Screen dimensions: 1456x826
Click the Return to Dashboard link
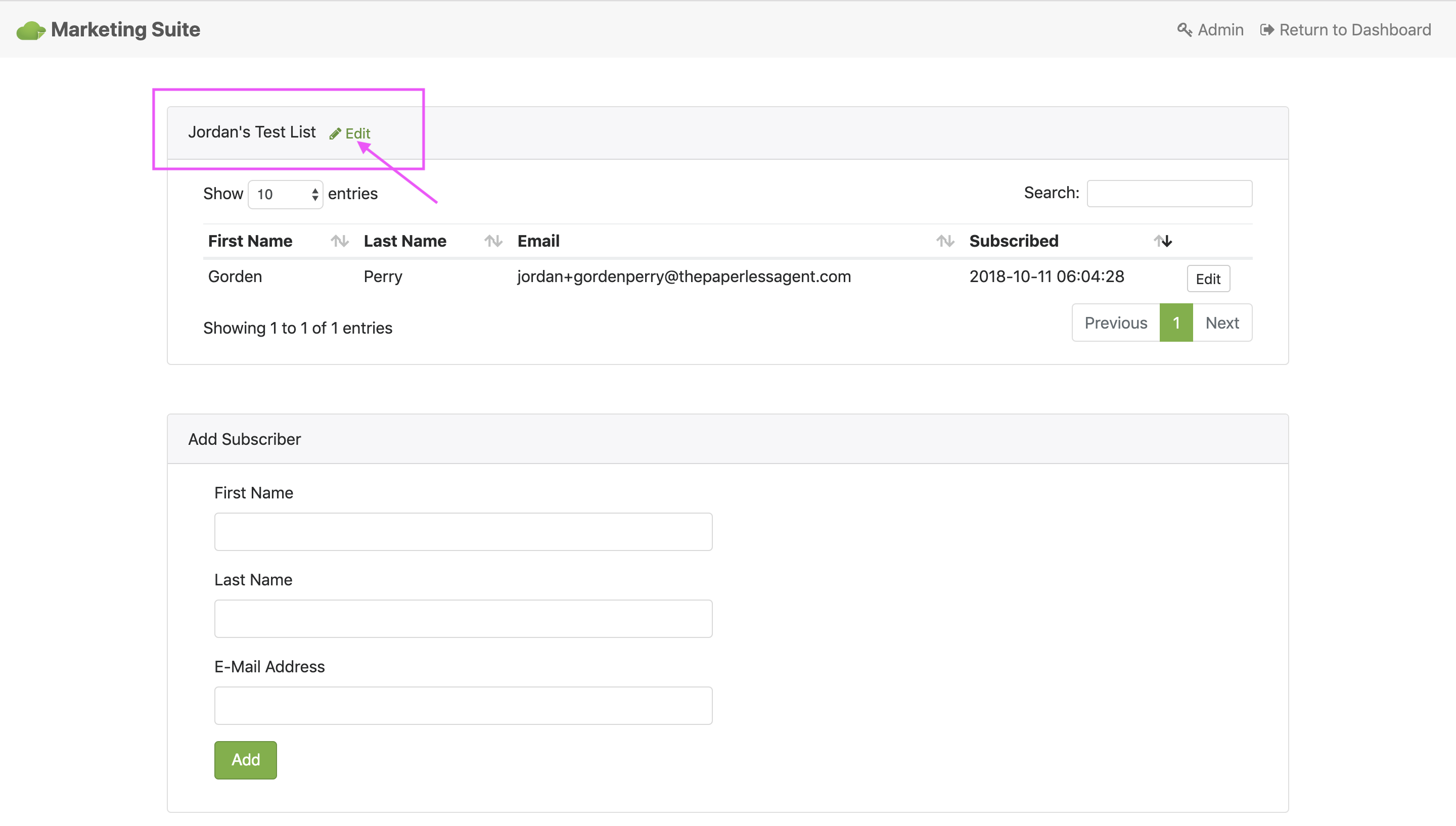pos(1354,29)
